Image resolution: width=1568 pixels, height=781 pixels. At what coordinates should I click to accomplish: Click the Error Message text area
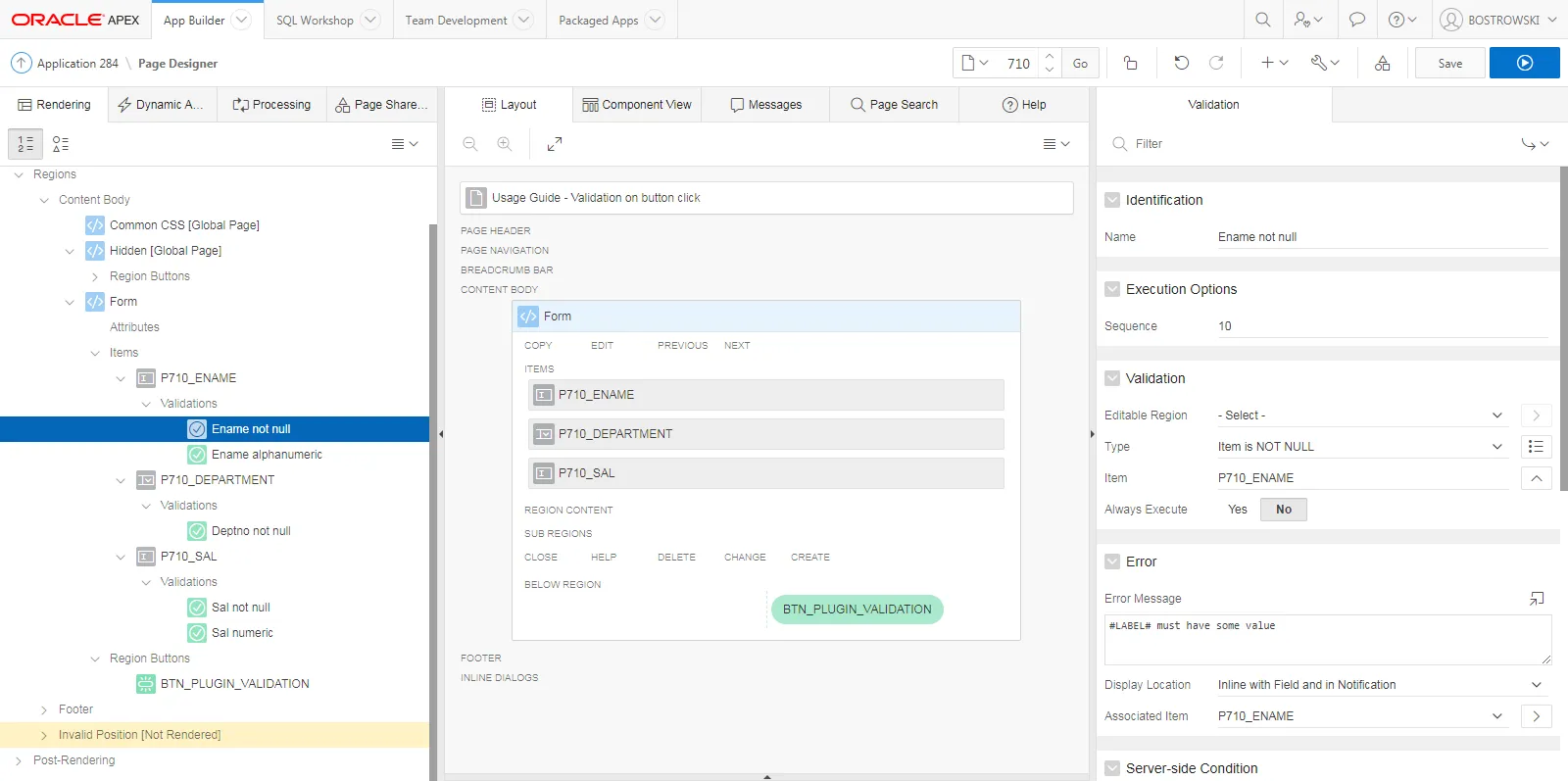tap(1326, 640)
